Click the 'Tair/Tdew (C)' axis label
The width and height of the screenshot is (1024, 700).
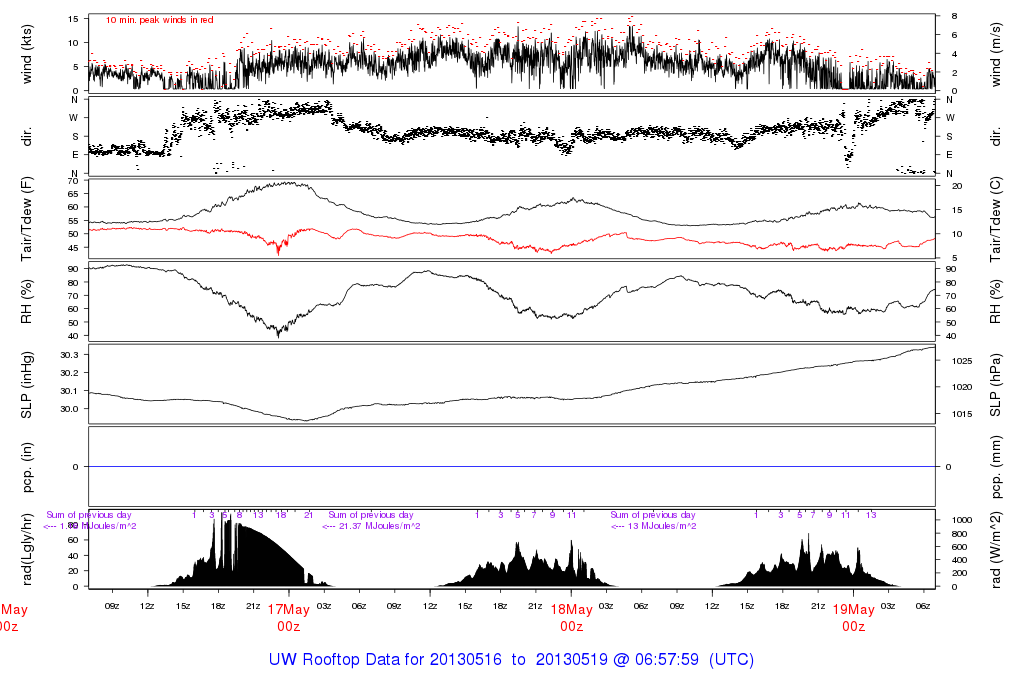click(995, 219)
